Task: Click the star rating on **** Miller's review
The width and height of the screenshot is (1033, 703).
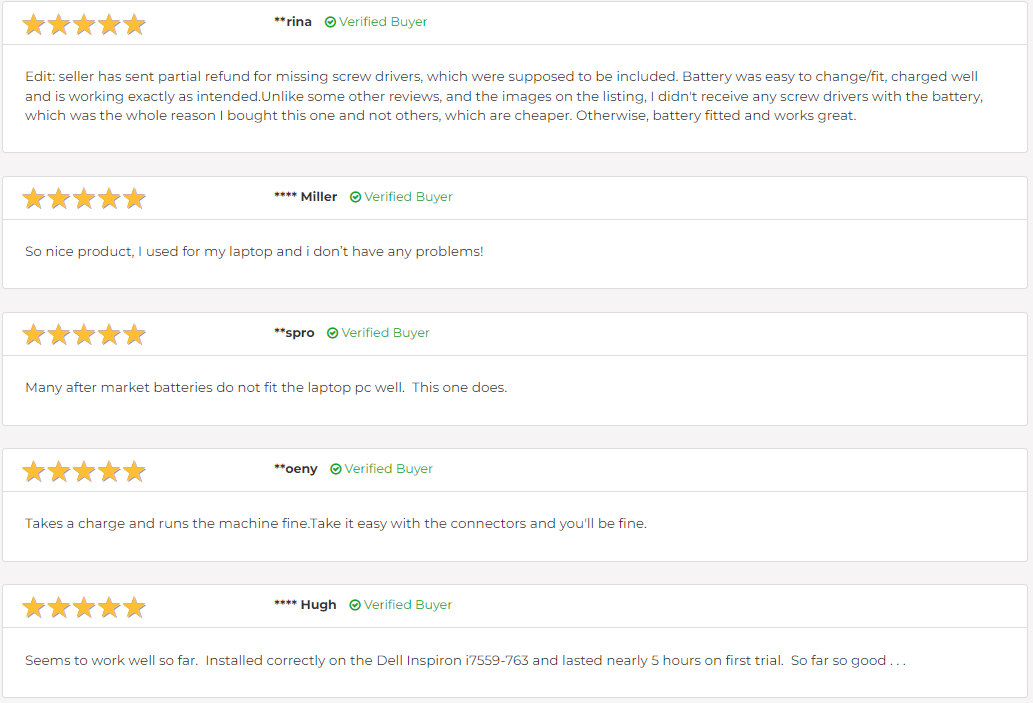Action: (84, 198)
